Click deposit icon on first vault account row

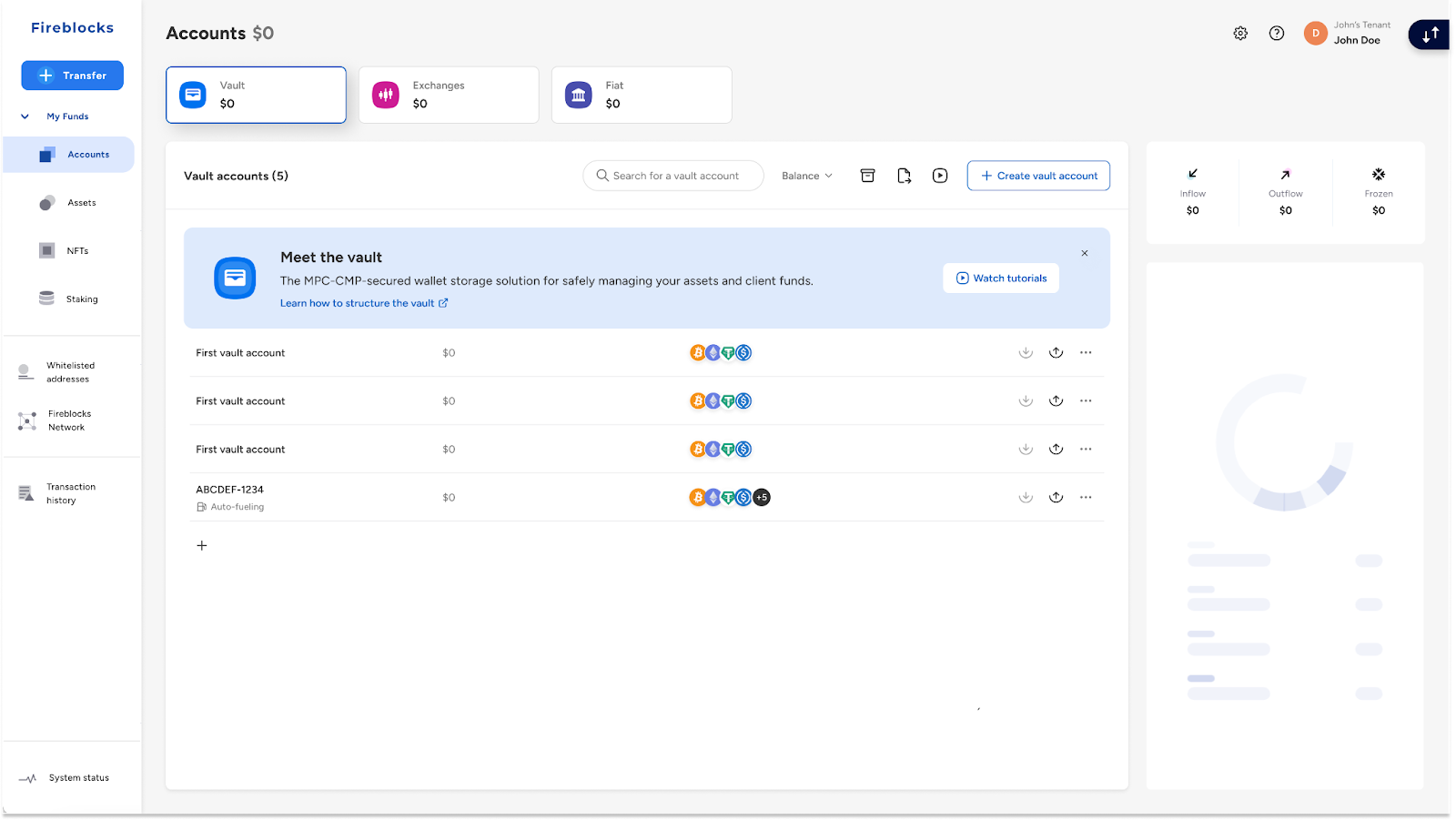pyautogui.click(x=1026, y=353)
